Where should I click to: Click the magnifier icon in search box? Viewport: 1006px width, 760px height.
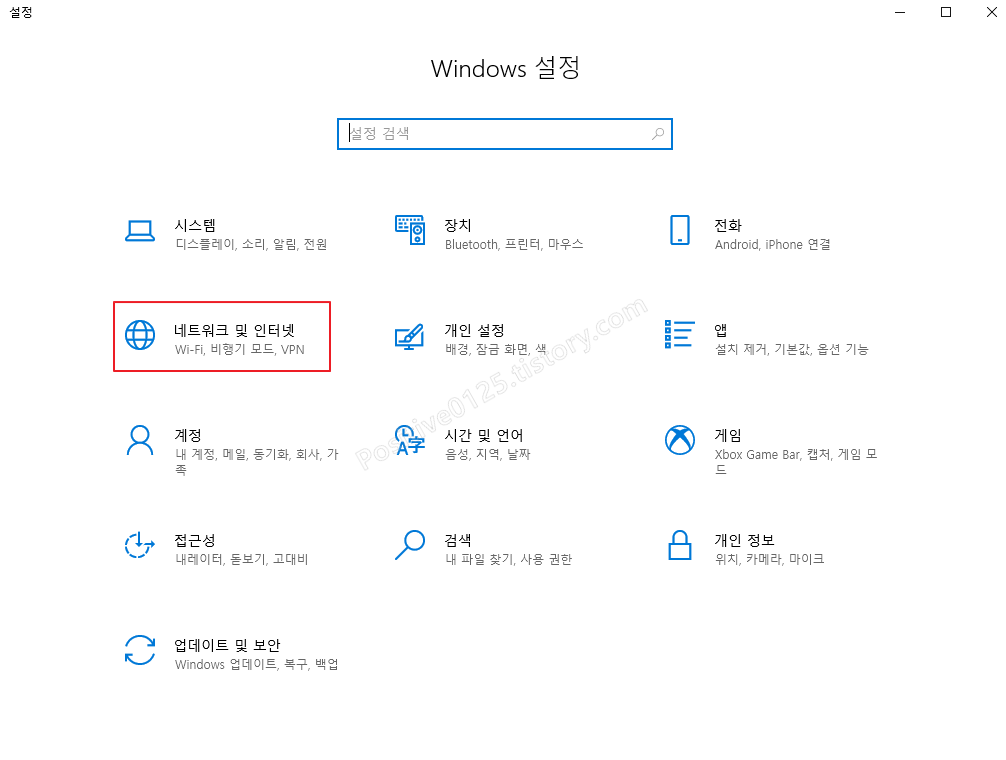click(658, 133)
